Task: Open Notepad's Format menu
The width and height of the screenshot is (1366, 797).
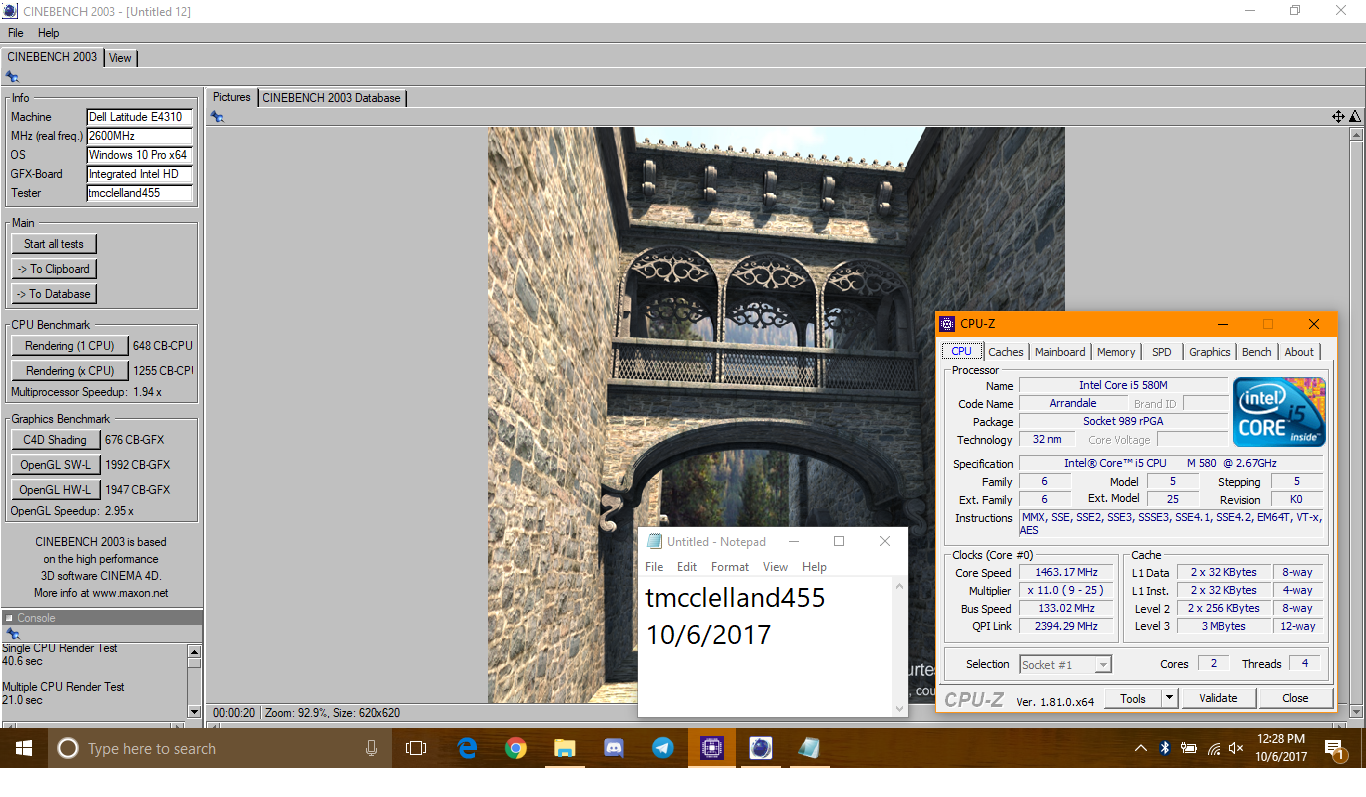Action: pos(730,567)
